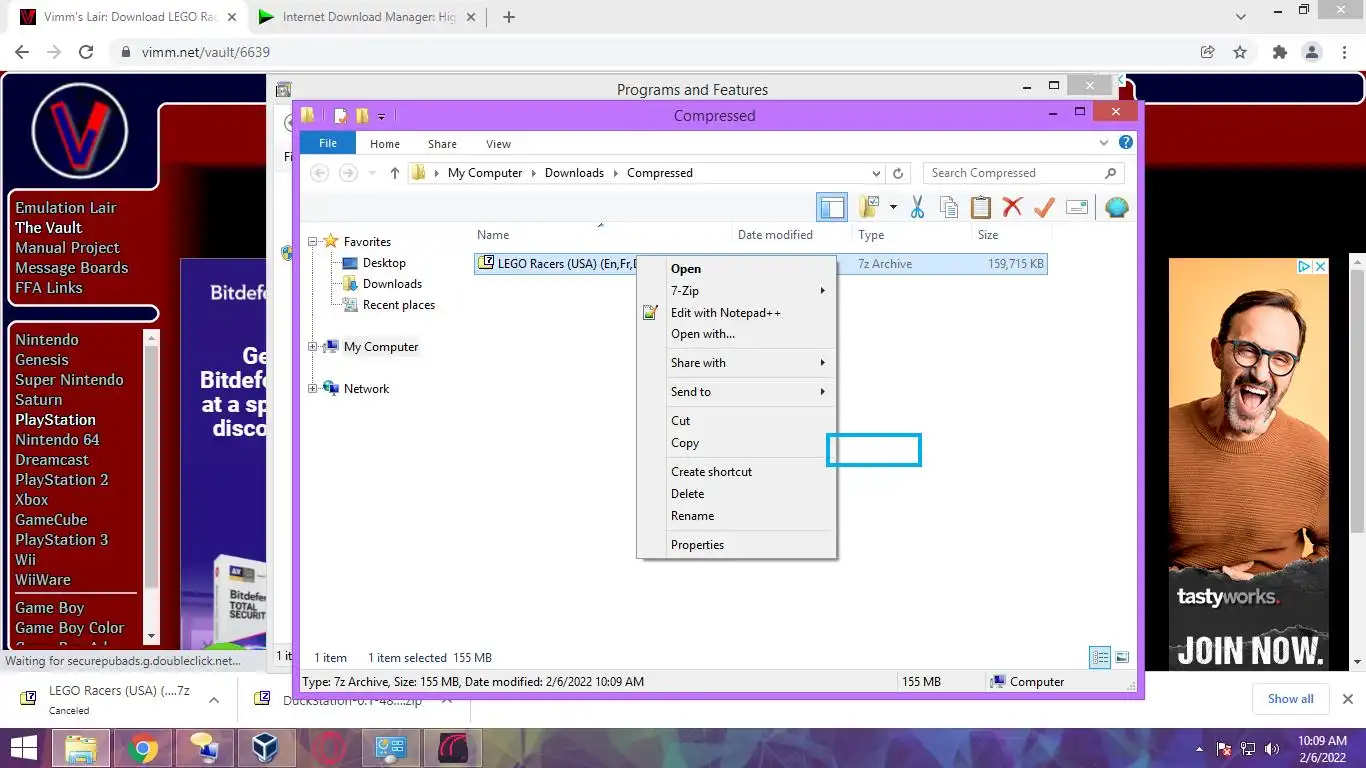Open the address bar history dropdown
1366x768 pixels.
(x=877, y=173)
